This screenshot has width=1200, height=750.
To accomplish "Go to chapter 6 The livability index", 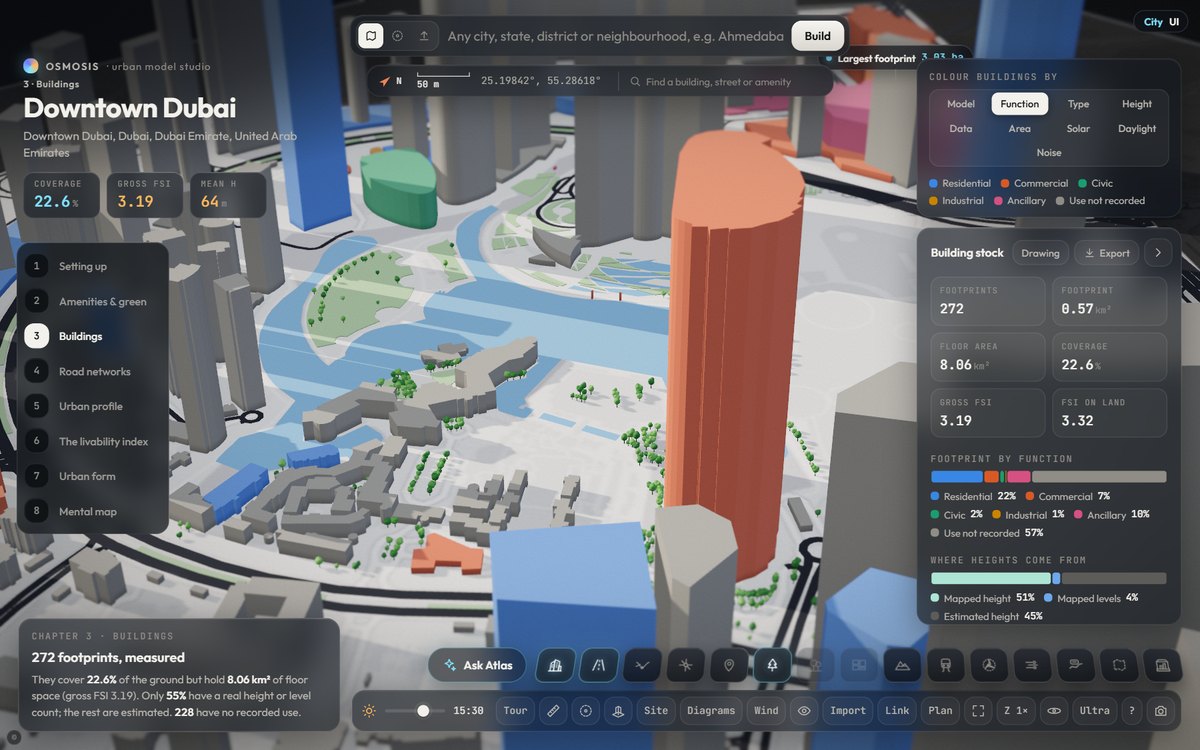I will tap(93, 441).
